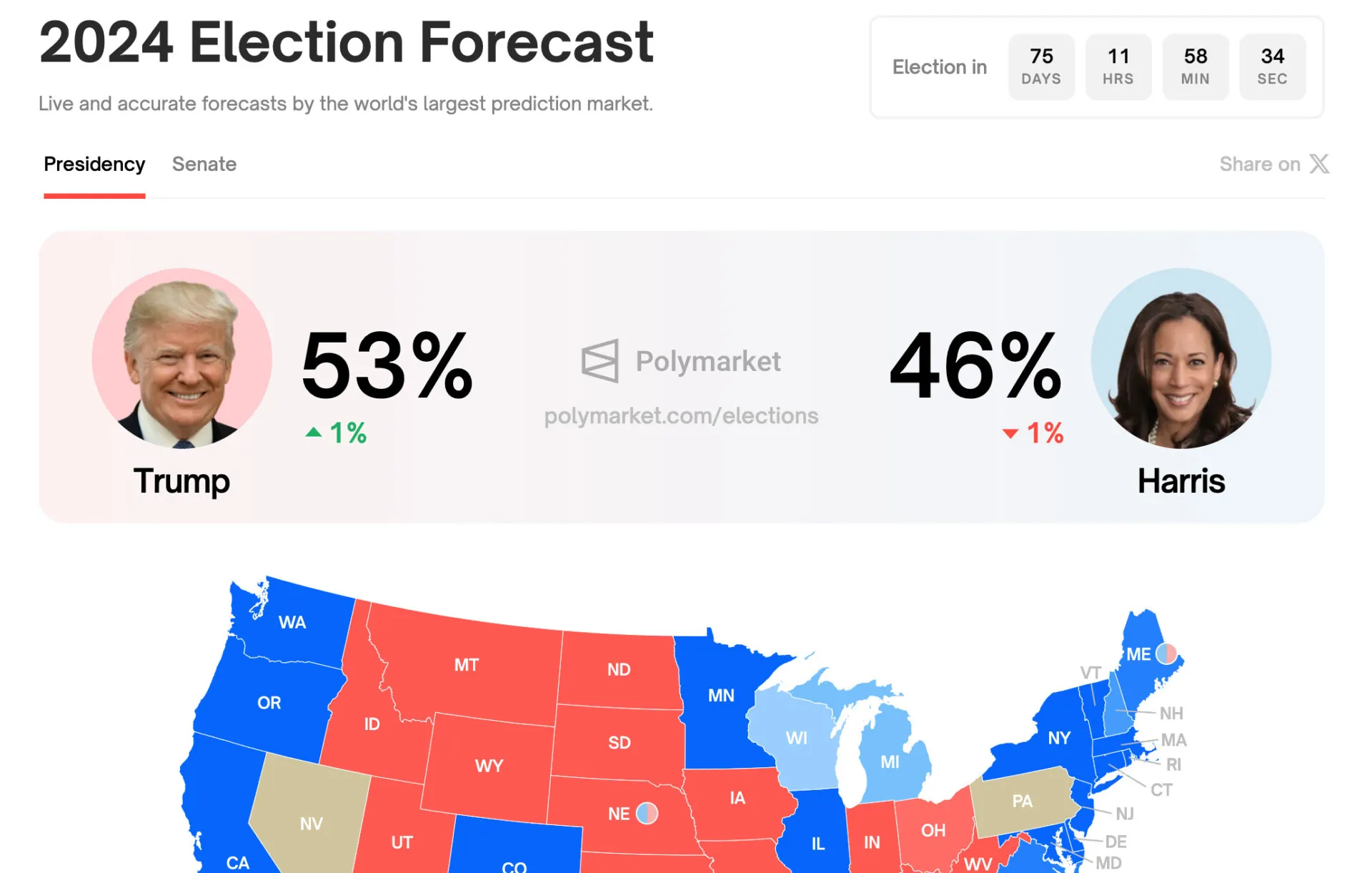
Task: Click the Polymarket logo icon
Action: 600,361
